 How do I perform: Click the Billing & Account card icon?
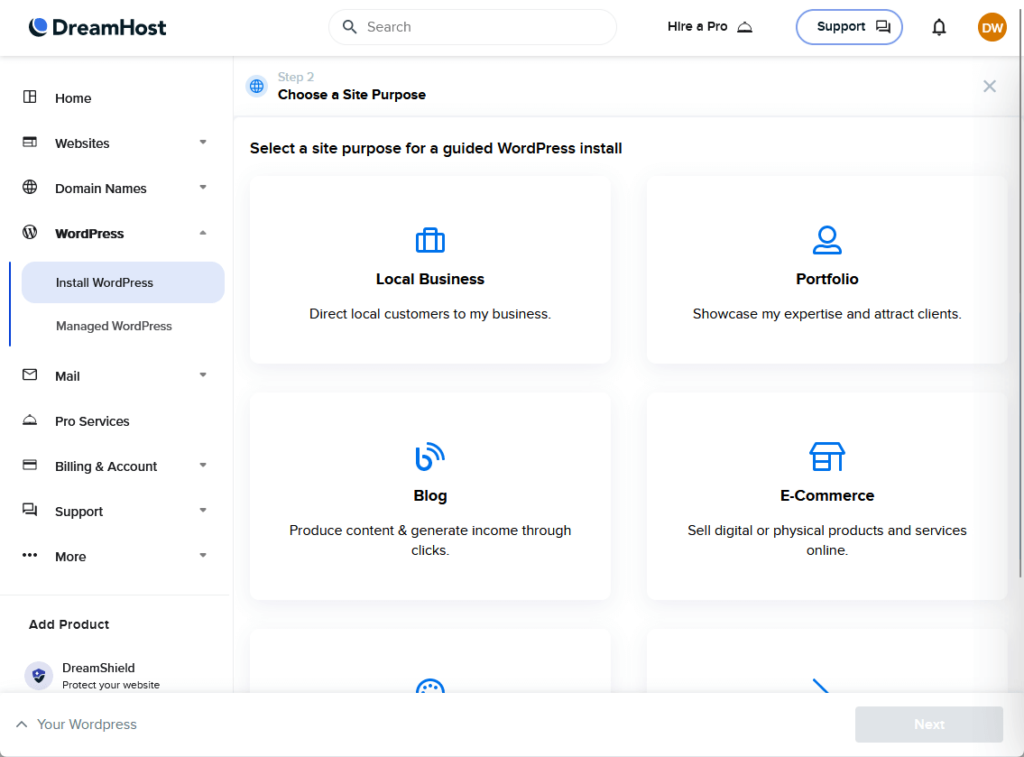30,465
